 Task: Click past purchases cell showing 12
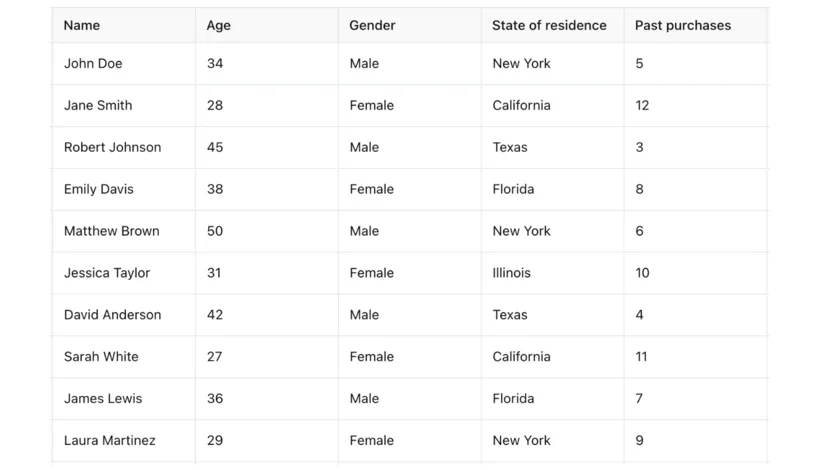[642, 105]
